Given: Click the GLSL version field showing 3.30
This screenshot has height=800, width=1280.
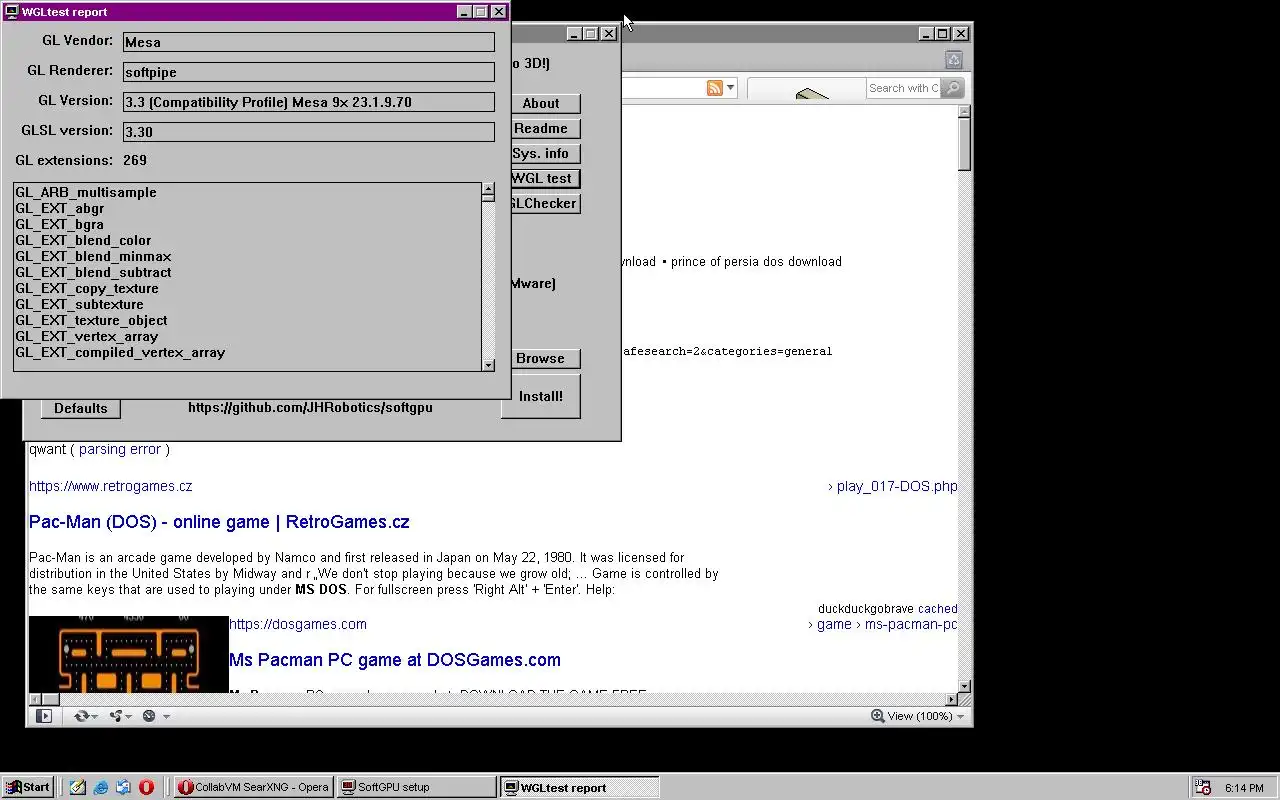Looking at the screenshot, I should tap(309, 132).
